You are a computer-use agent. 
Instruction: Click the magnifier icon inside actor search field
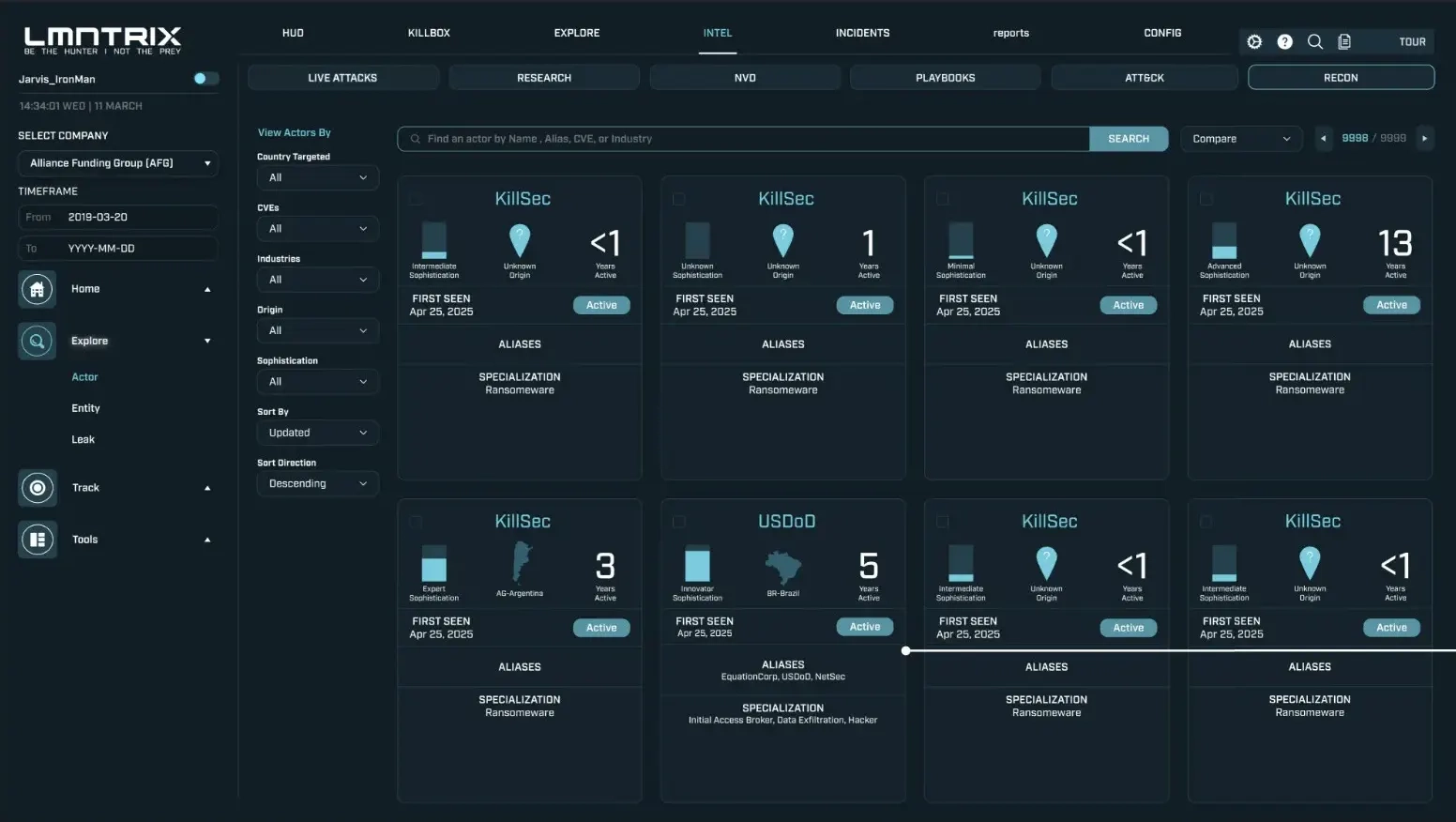[415, 139]
